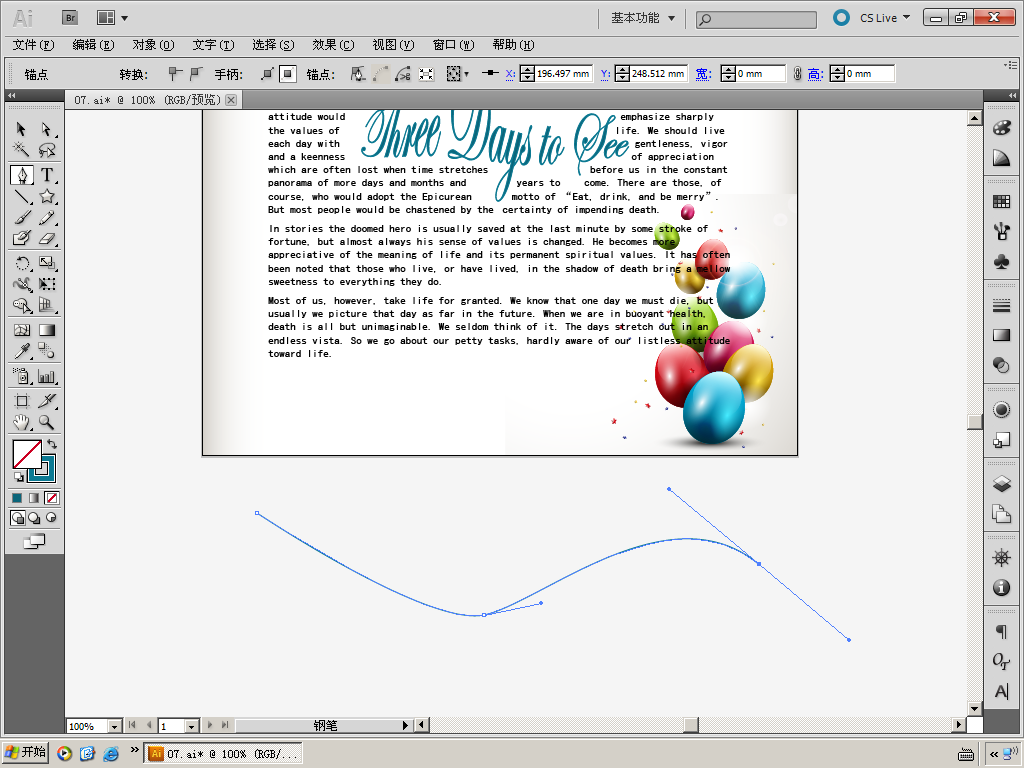Open the Brushes panel in the right dock
The width and height of the screenshot is (1024, 768).
tap(1001, 231)
